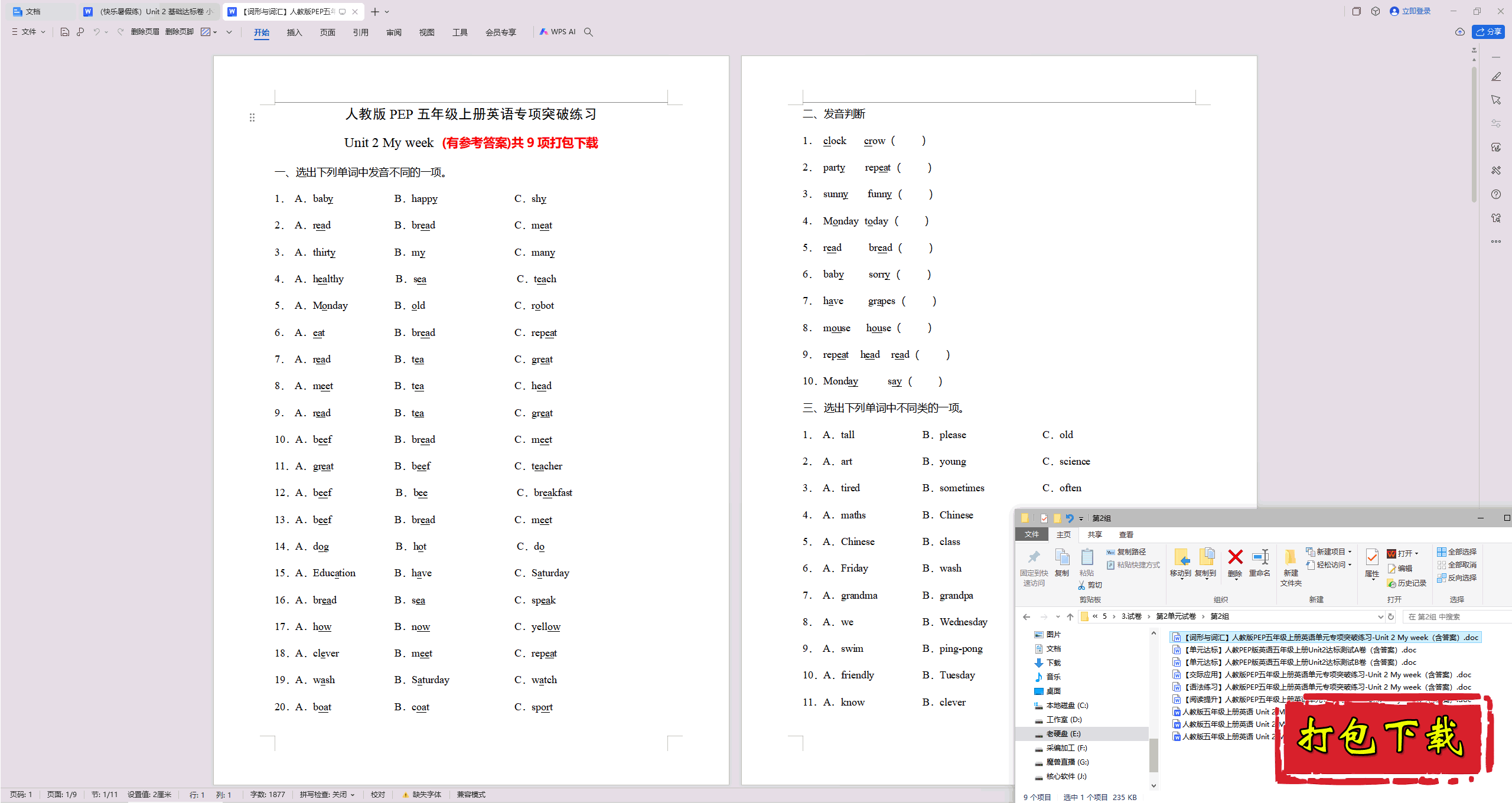Click the print preview icon beside Save

tap(80, 32)
